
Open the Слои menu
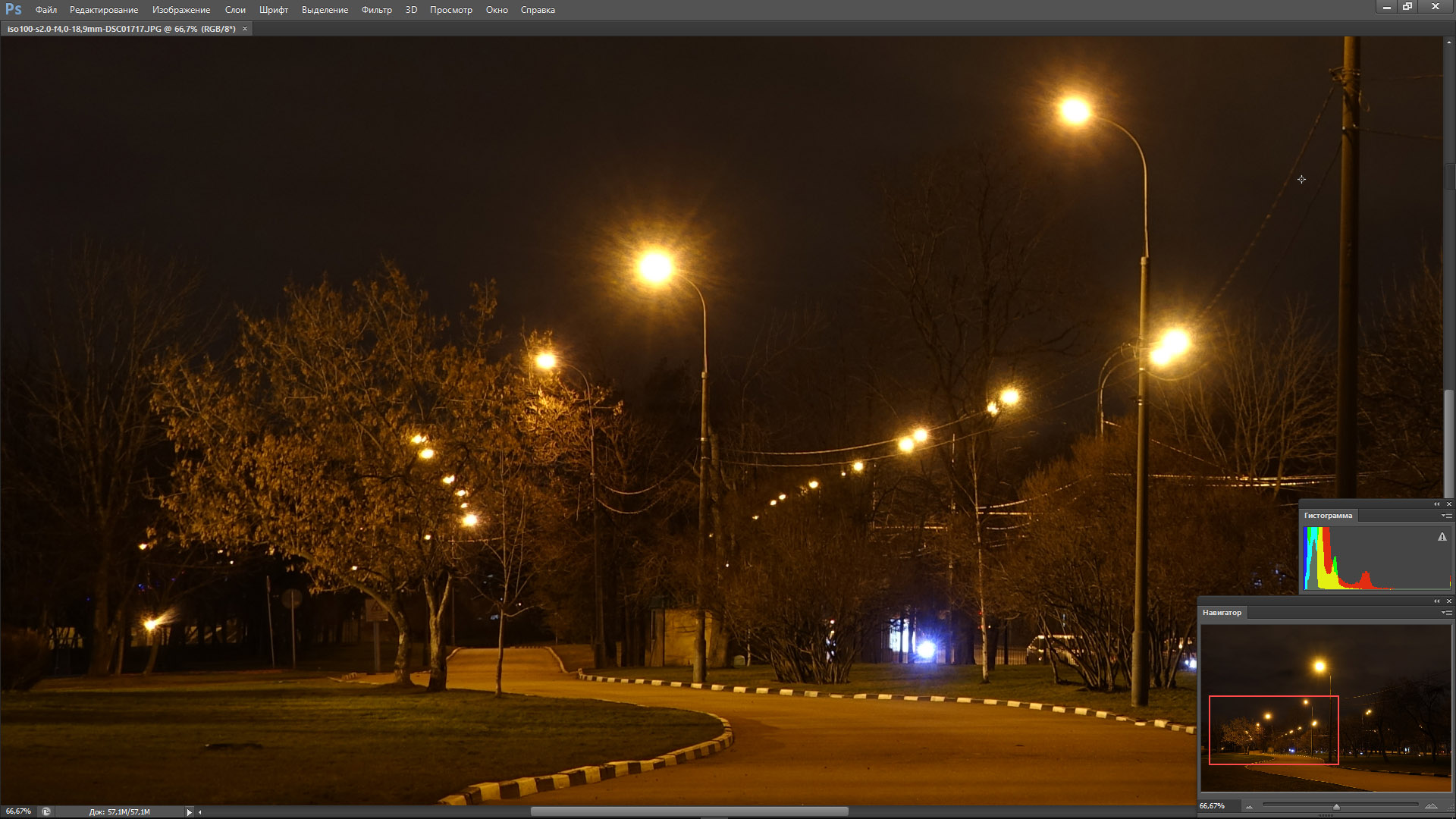235,10
